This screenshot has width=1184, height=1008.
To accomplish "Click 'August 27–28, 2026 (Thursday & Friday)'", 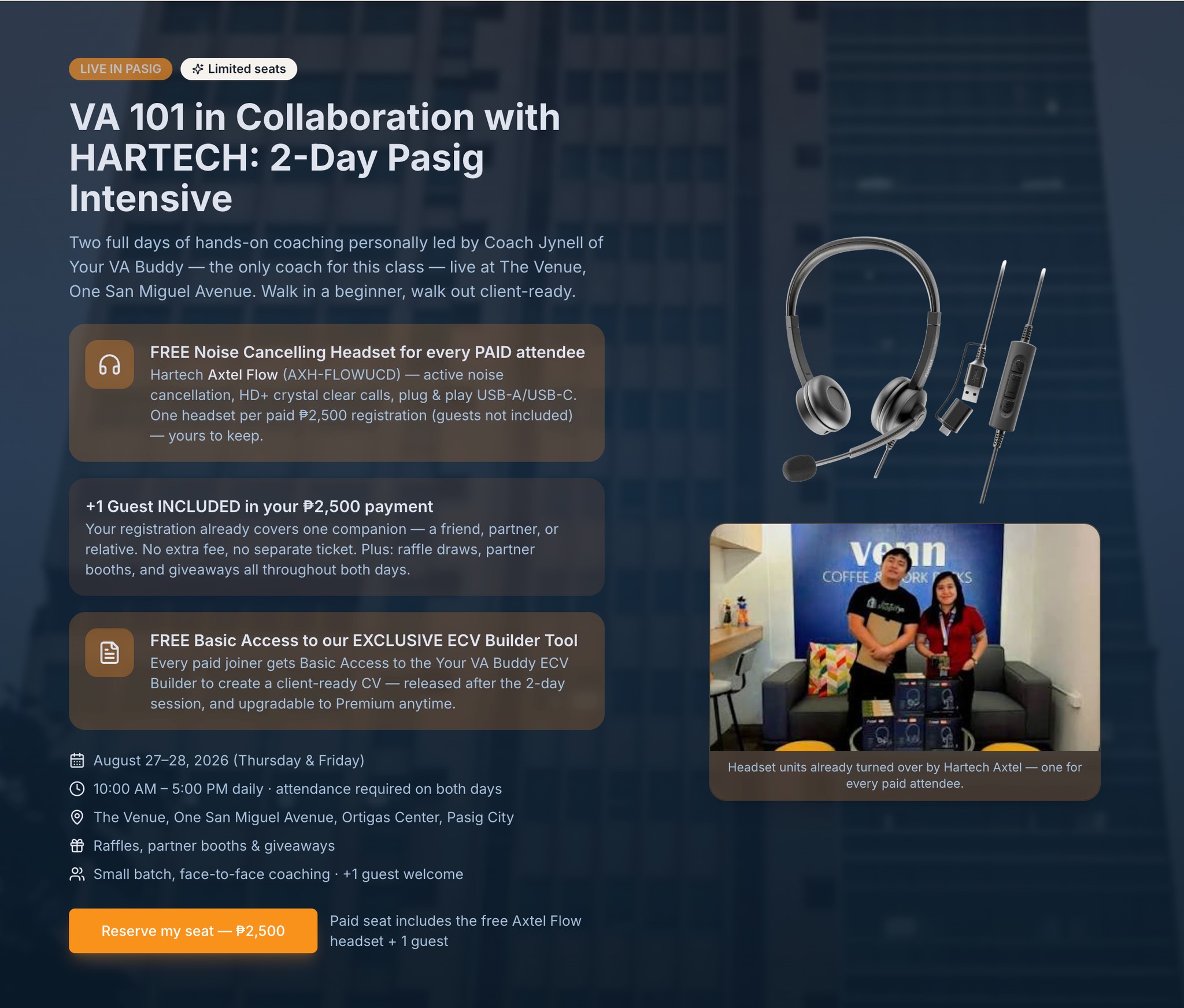I will coord(229,760).
